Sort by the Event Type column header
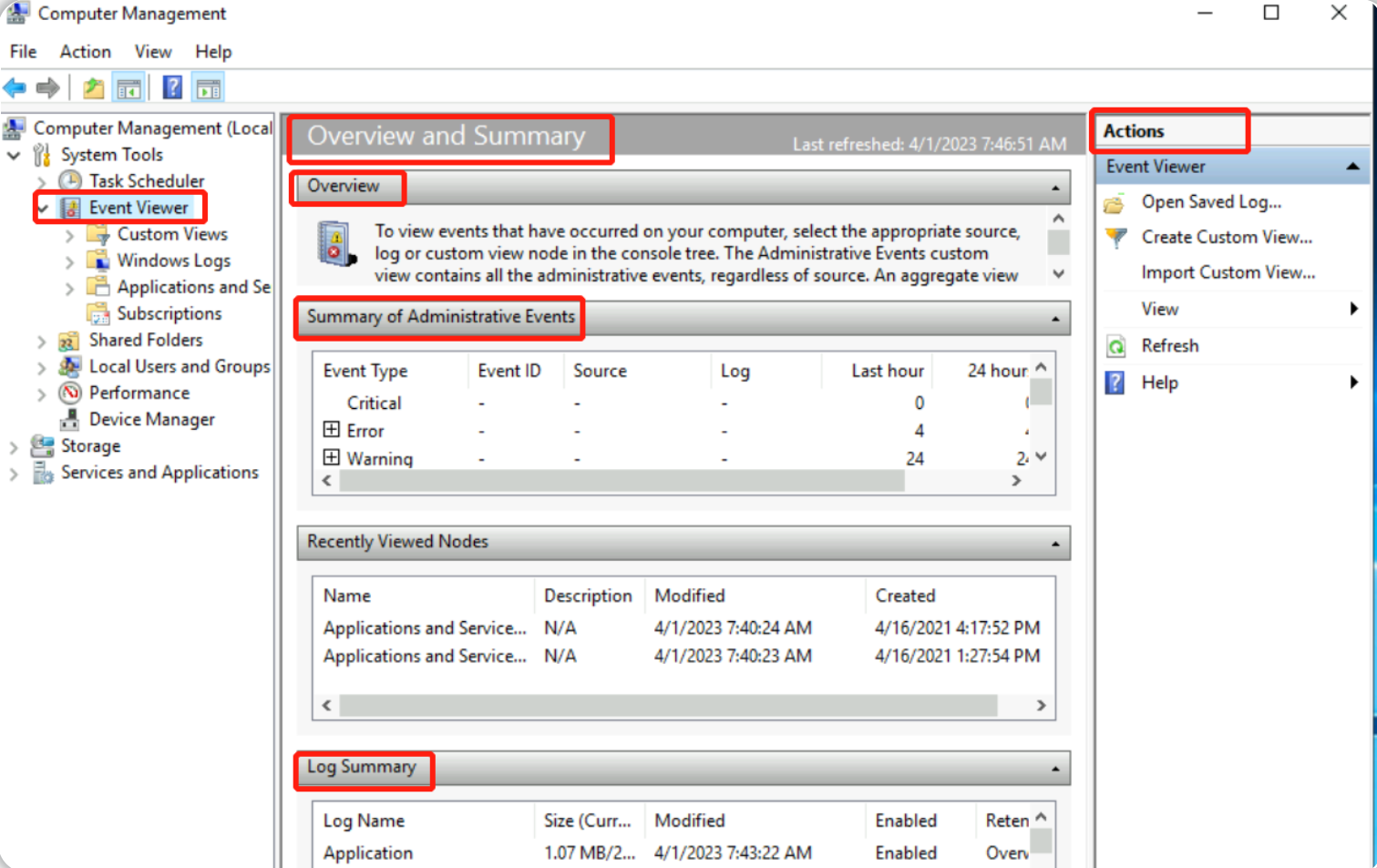The height and width of the screenshot is (868, 1377). click(365, 371)
